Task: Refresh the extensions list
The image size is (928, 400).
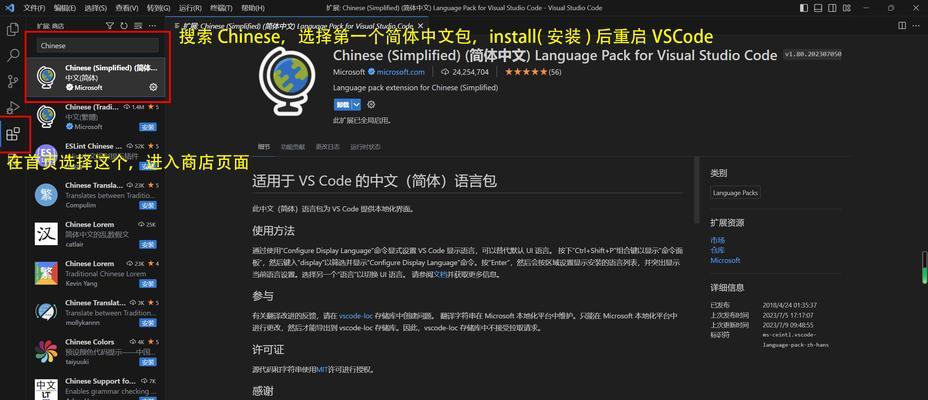Action: (124, 26)
